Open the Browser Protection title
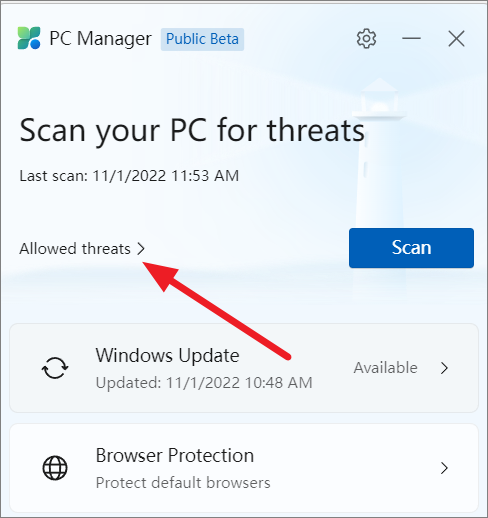Screen dimensions: 488x518 pos(175,455)
